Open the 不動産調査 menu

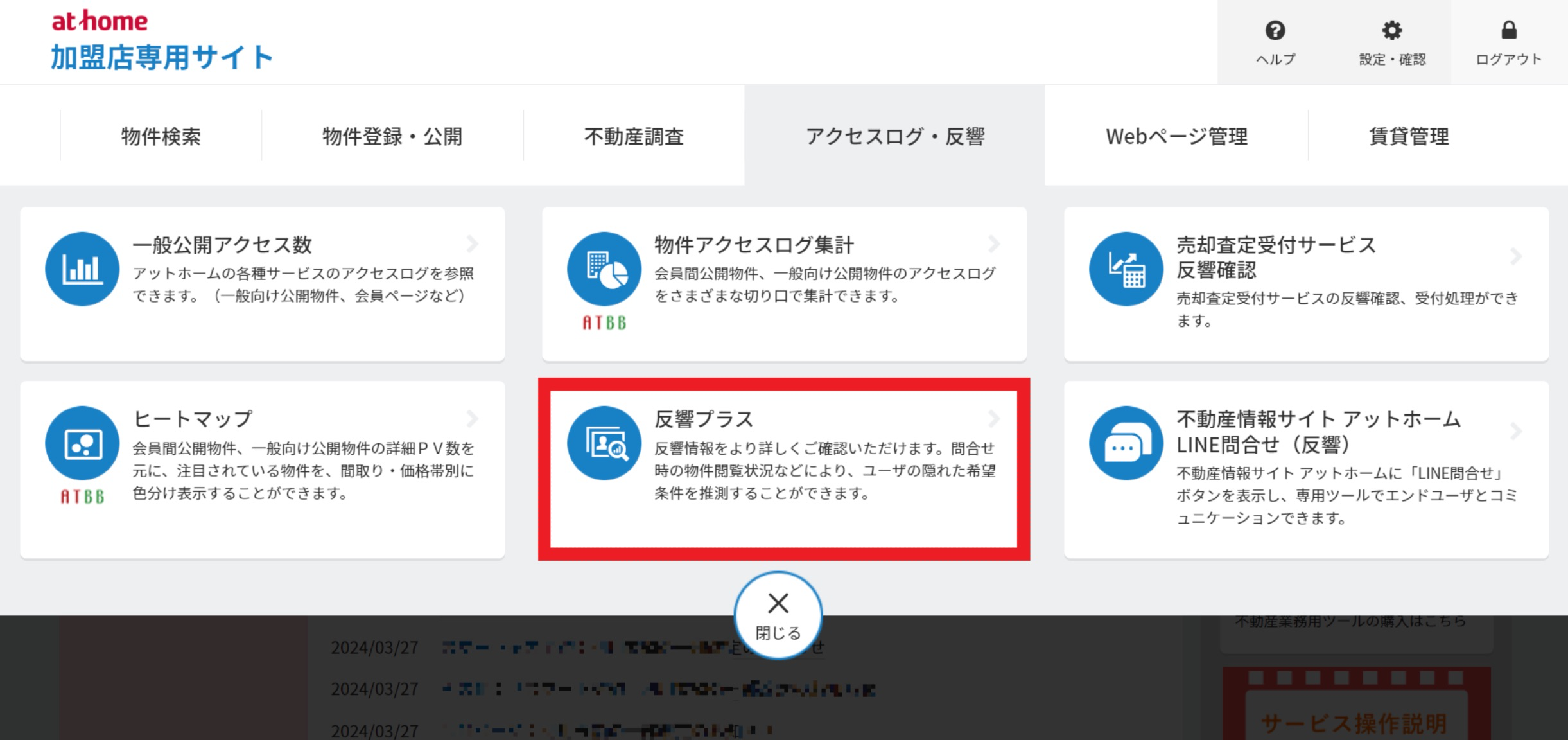(x=634, y=136)
